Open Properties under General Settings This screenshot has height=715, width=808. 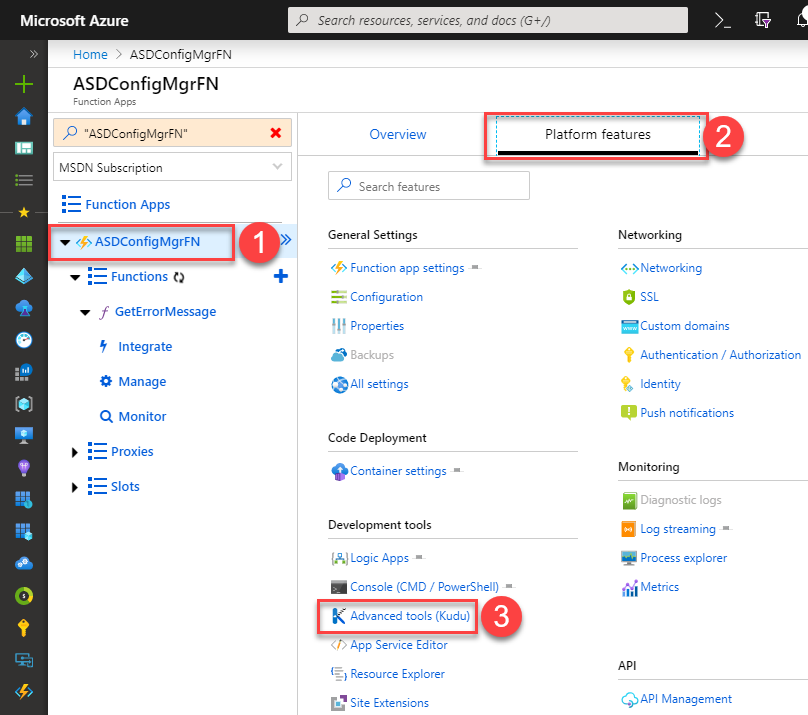click(x=377, y=326)
